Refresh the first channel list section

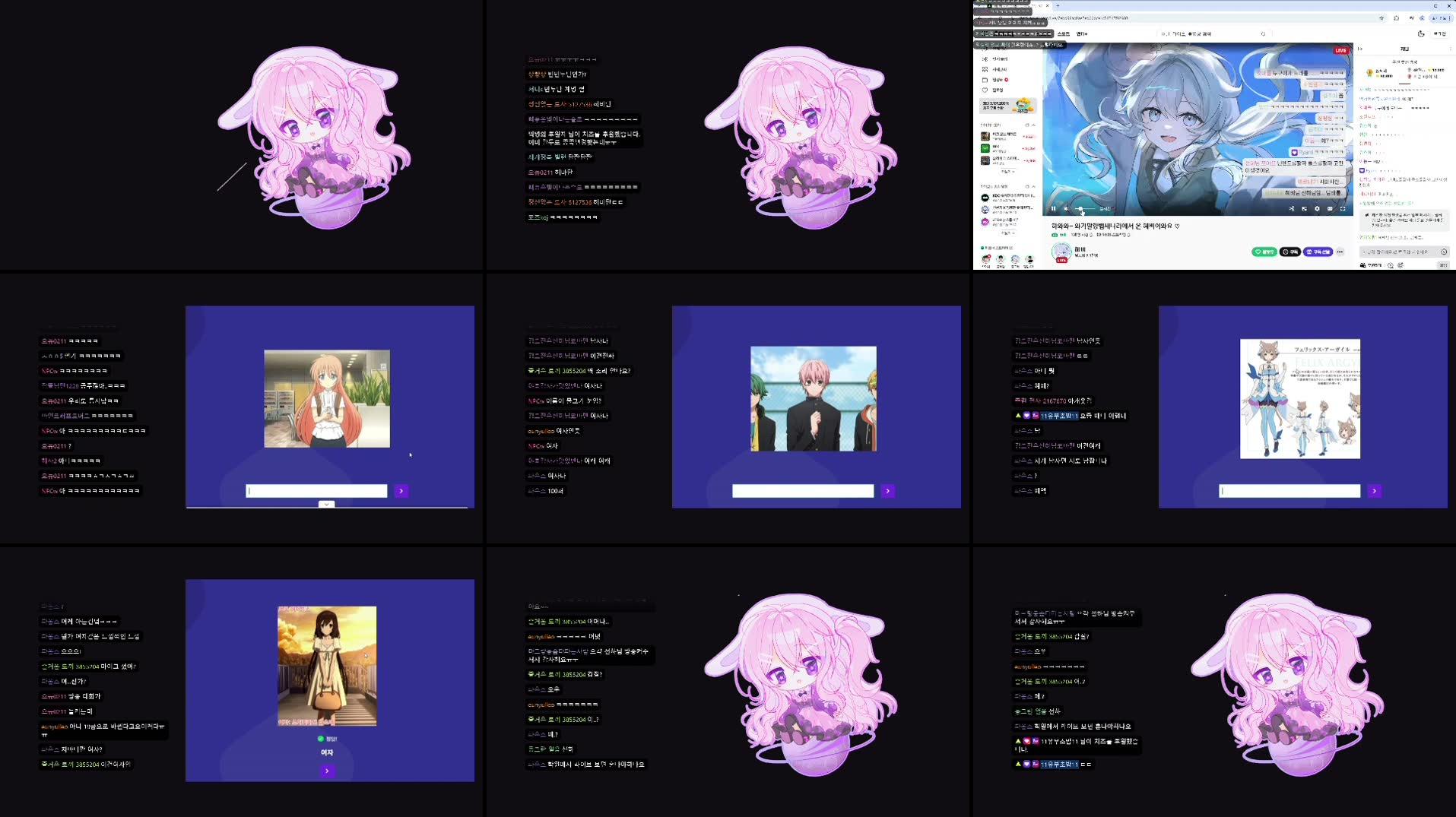coord(1027,125)
